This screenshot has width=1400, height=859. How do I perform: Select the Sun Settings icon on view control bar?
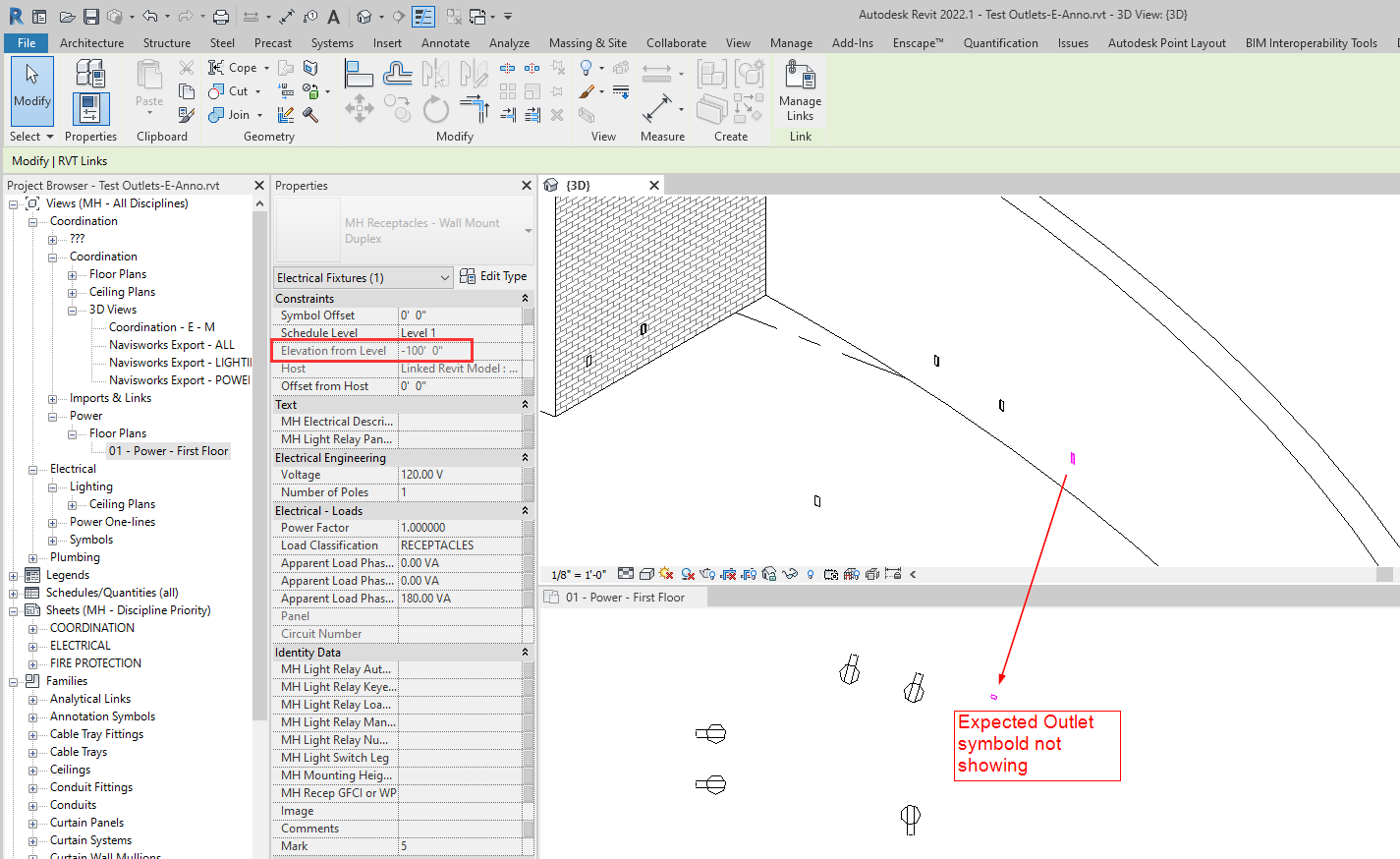click(x=667, y=574)
